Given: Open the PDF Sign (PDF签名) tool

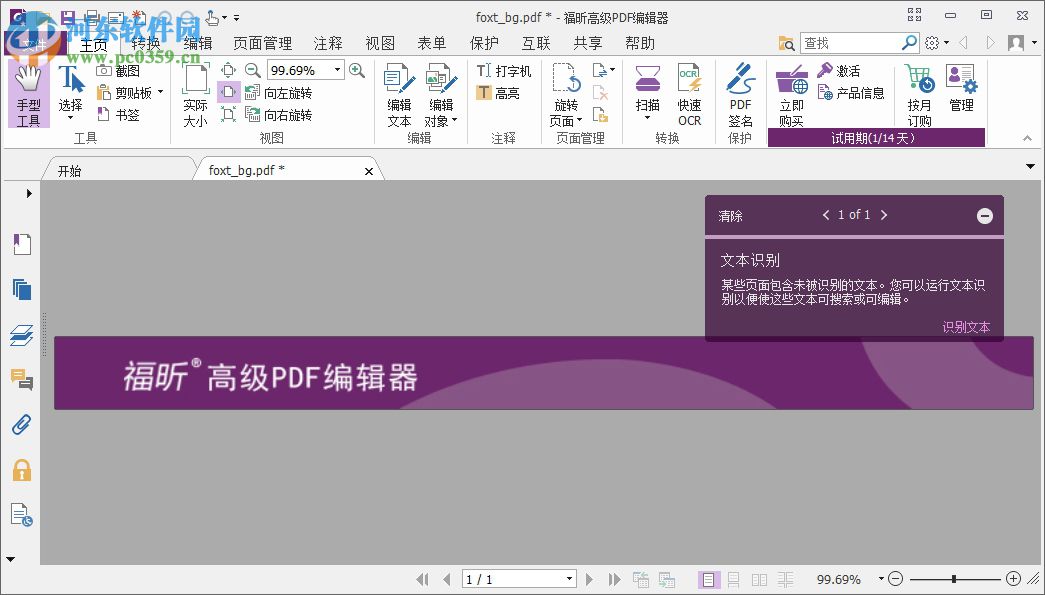Looking at the screenshot, I should tap(740, 95).
